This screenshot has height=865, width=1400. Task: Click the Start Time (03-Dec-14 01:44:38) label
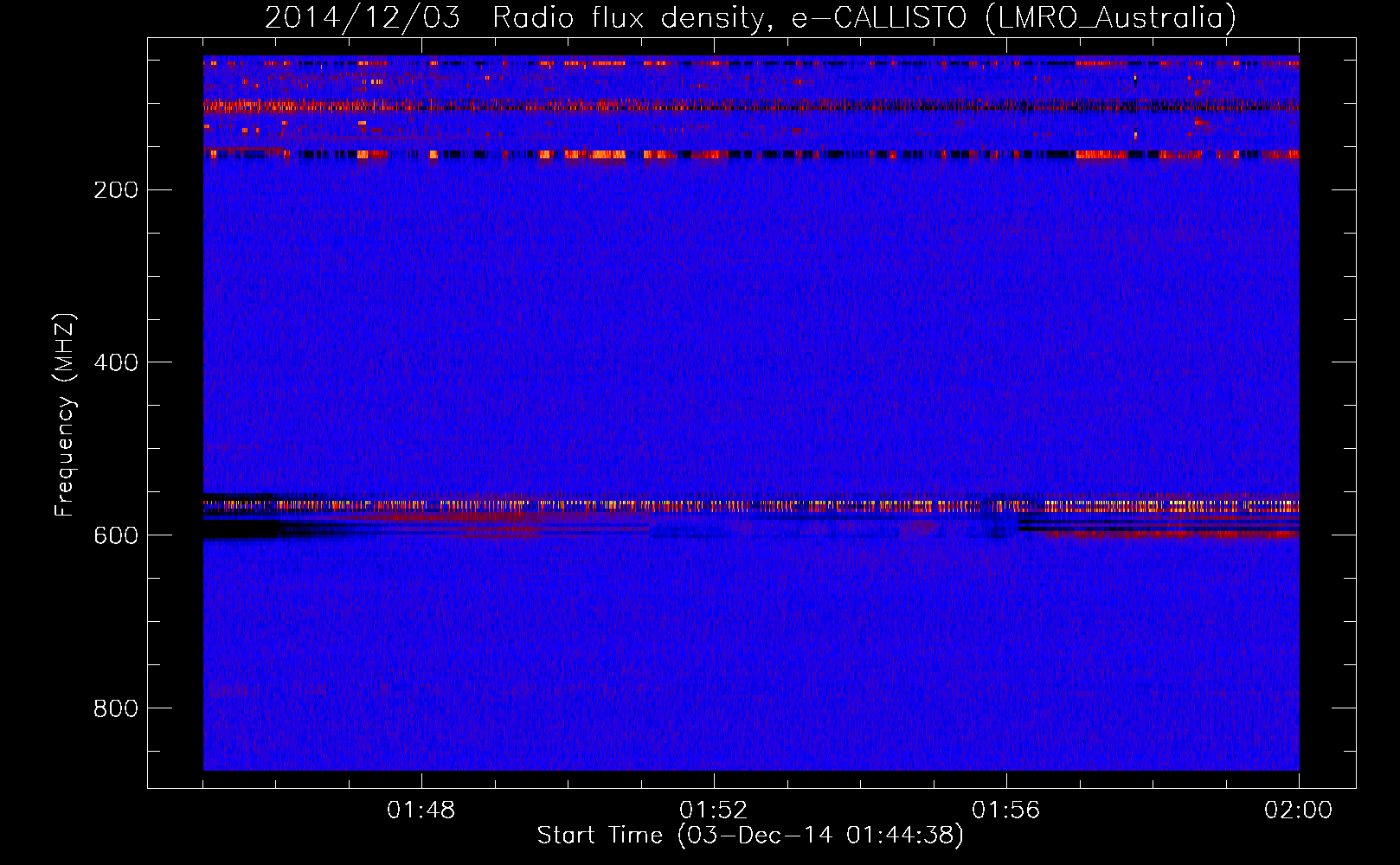coord(750,836)
